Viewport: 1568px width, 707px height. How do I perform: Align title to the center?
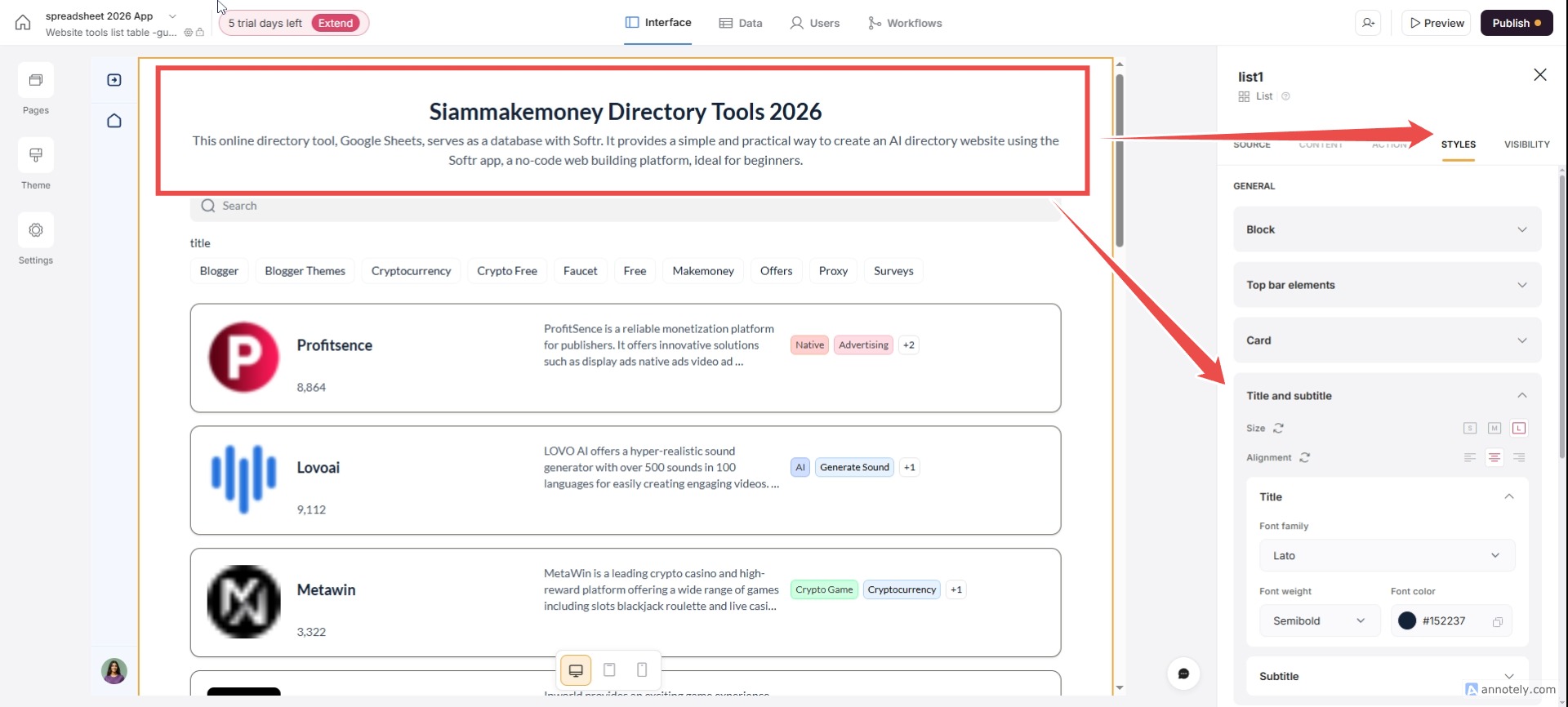tap(1494, 457)
